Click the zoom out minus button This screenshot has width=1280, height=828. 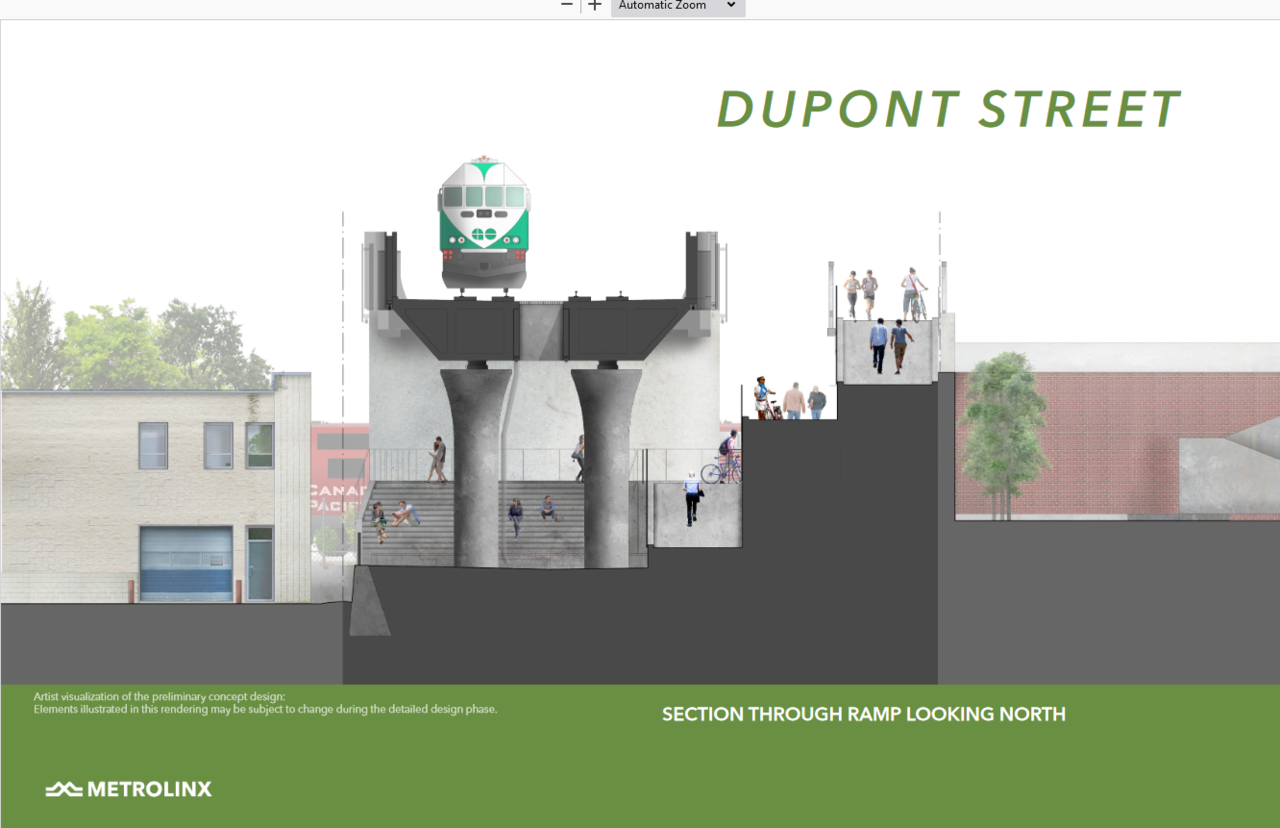point(567,5)
